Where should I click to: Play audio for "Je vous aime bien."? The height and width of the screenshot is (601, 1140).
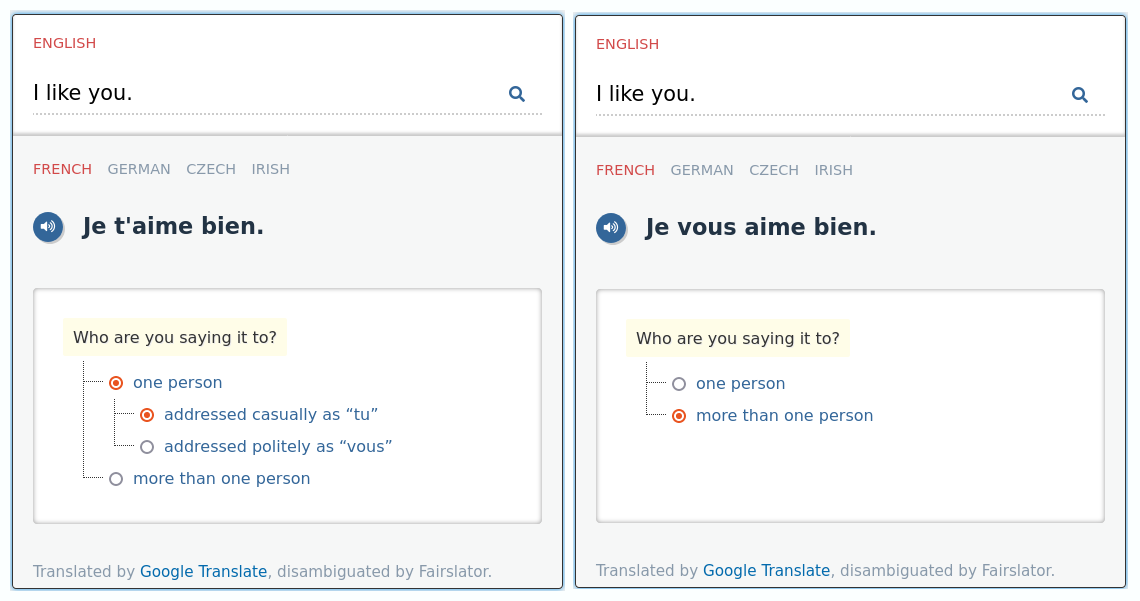(611, 228)
